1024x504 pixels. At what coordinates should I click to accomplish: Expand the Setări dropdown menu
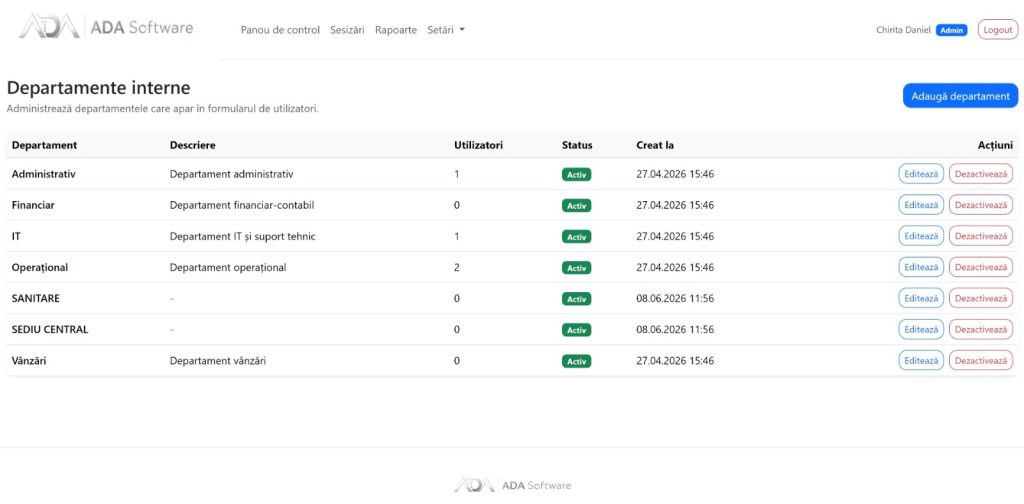tap(446, 30)
